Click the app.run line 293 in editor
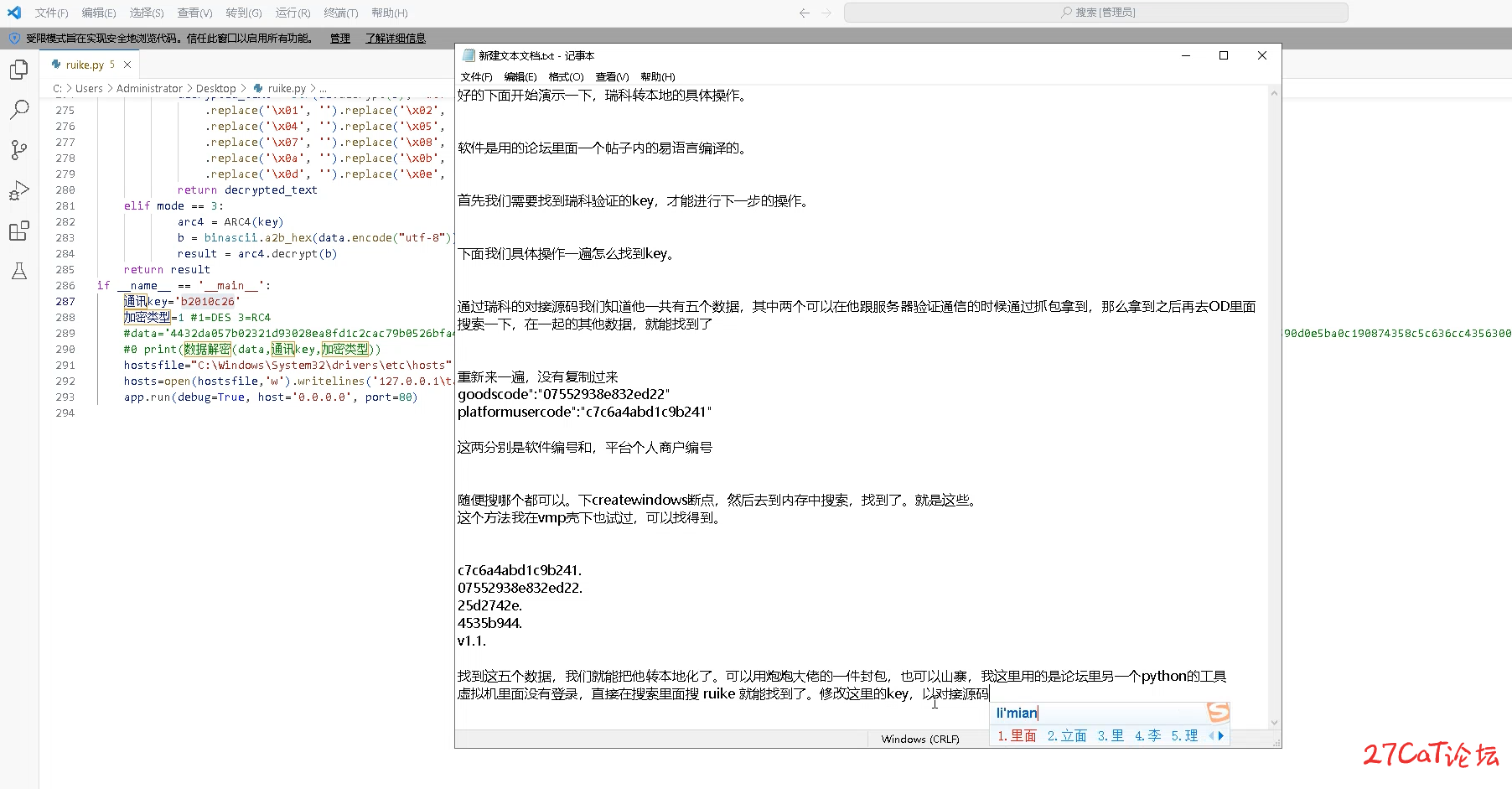 [x=271, y=397]
